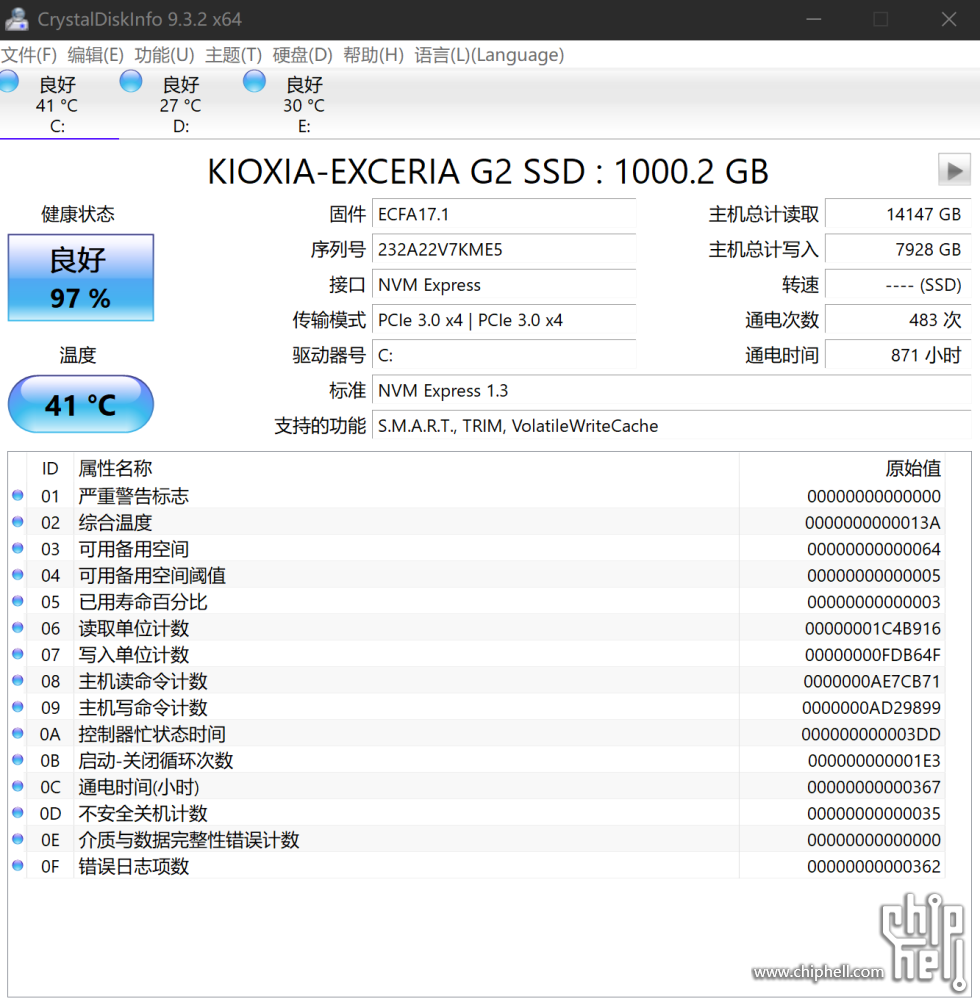The width and height of the screenshot is (980, 1007).
Task: Click the CrystalDiskInfo app icon in title bar
Action: [17, 19]
